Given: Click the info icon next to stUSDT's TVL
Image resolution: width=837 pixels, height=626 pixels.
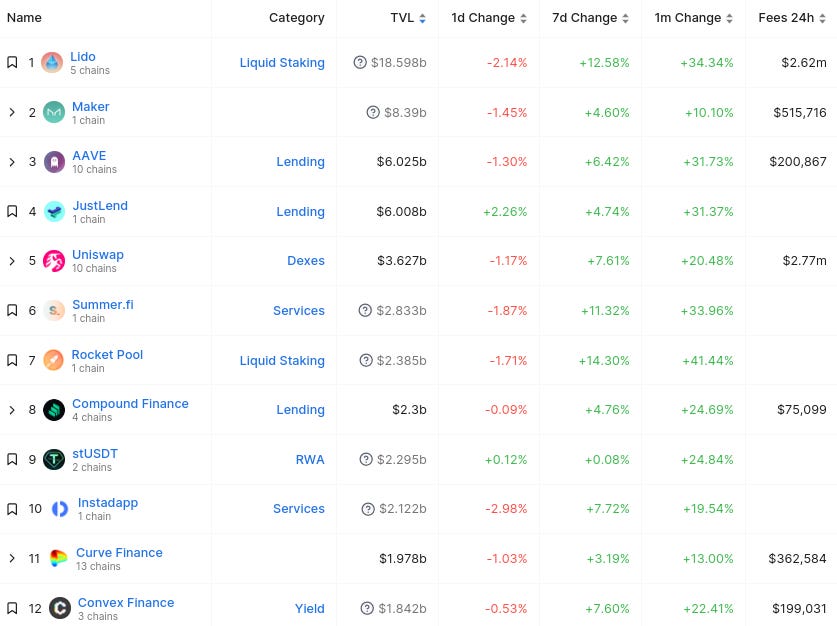Looking at the screenshot, I should [365, 459].
